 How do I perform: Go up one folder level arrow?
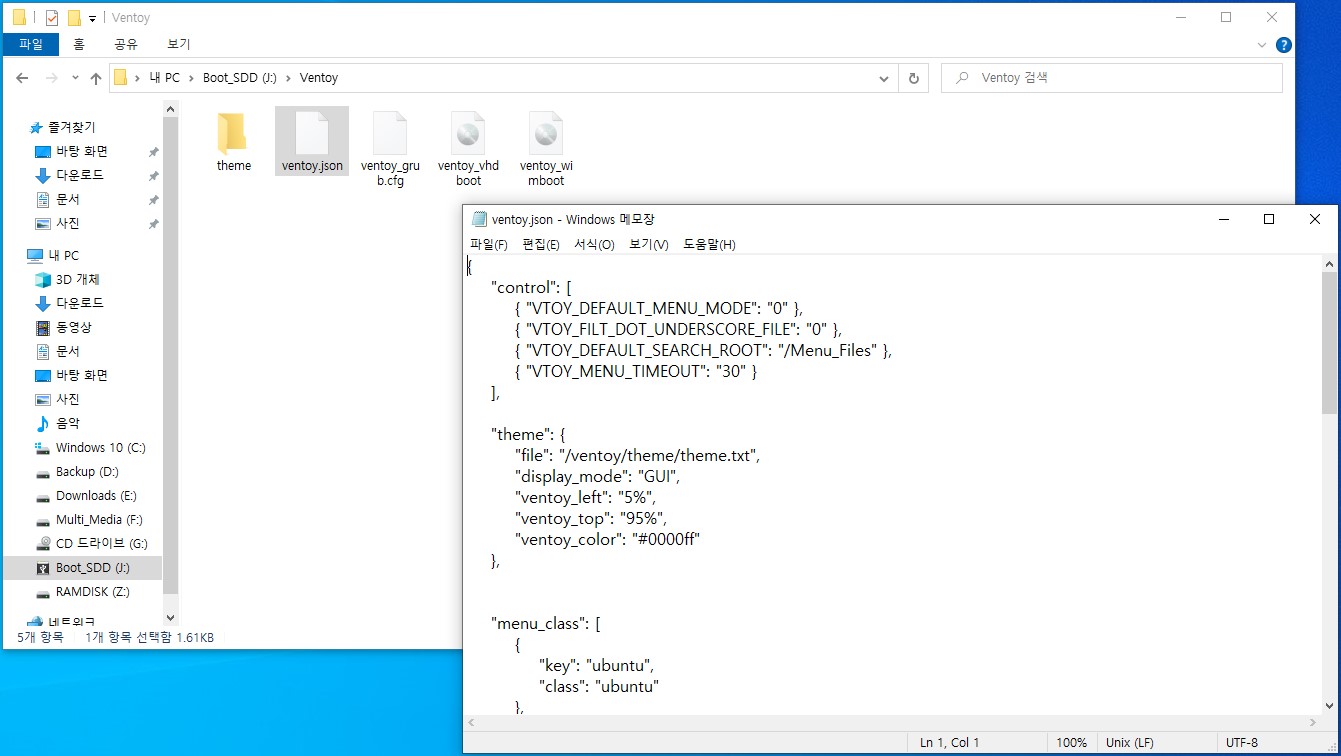(x=96, y=78)
